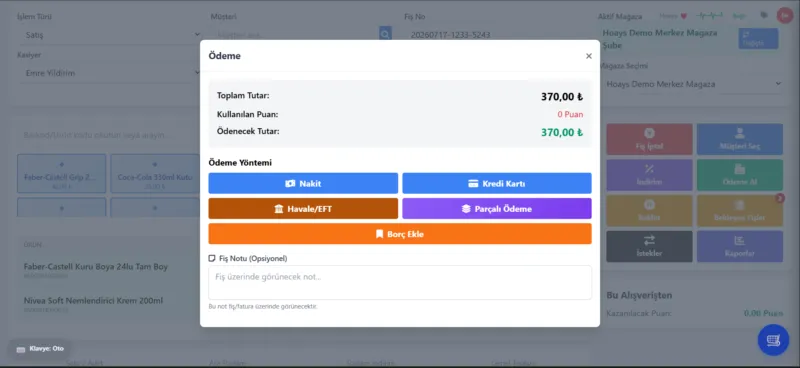This screenshot has width=800, height=368.
Task: Click the yellow Beklet tile
Action: [649, 211]
